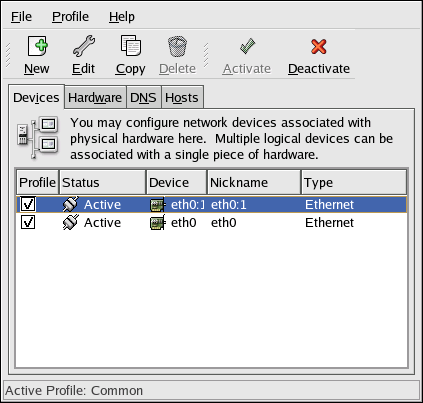
Task: Switch to the Hosts tab
Action: pyautogui.click(x=182, y=97)
